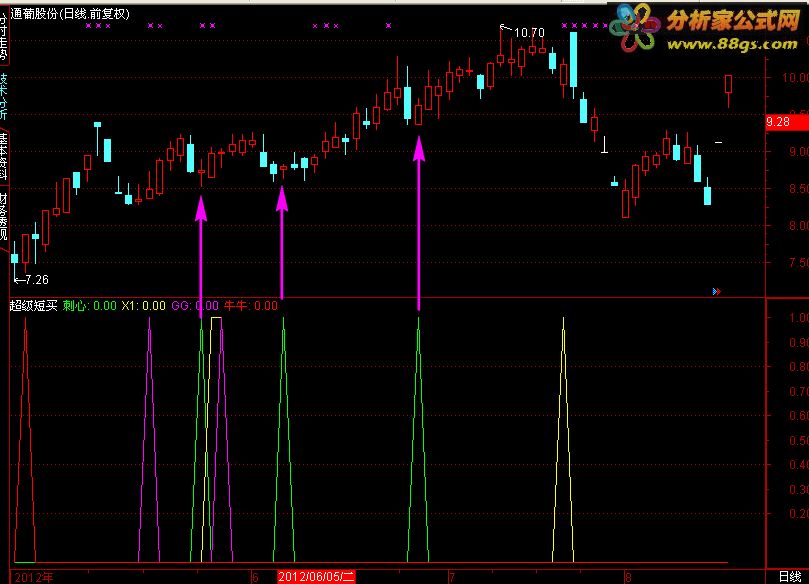The width and height of the screenshot is (809, 584).
Task: Click the red 9.28 current price tag
Action: pos(787,122)
